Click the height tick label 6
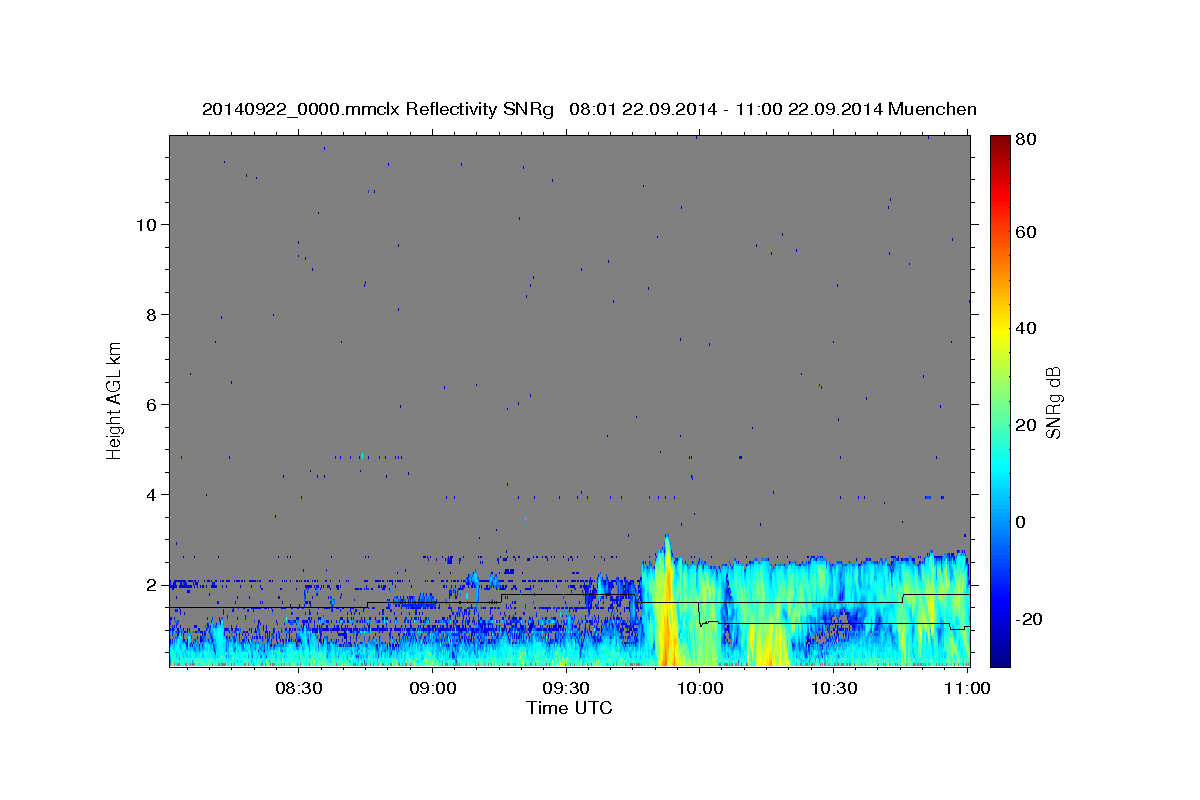The image size is (1200, 800). (x=152, y=404)
